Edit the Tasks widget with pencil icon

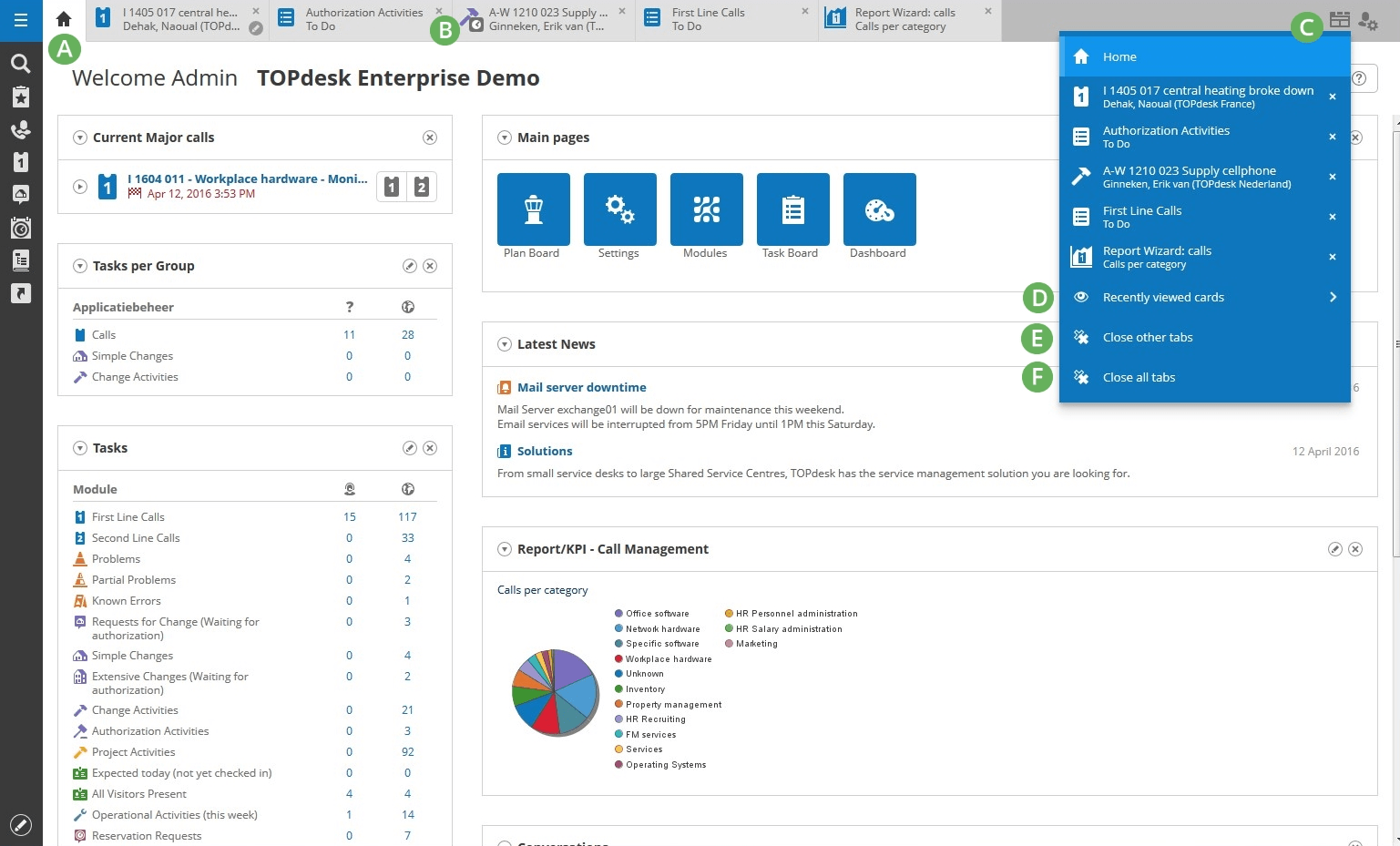coord(410,448)
